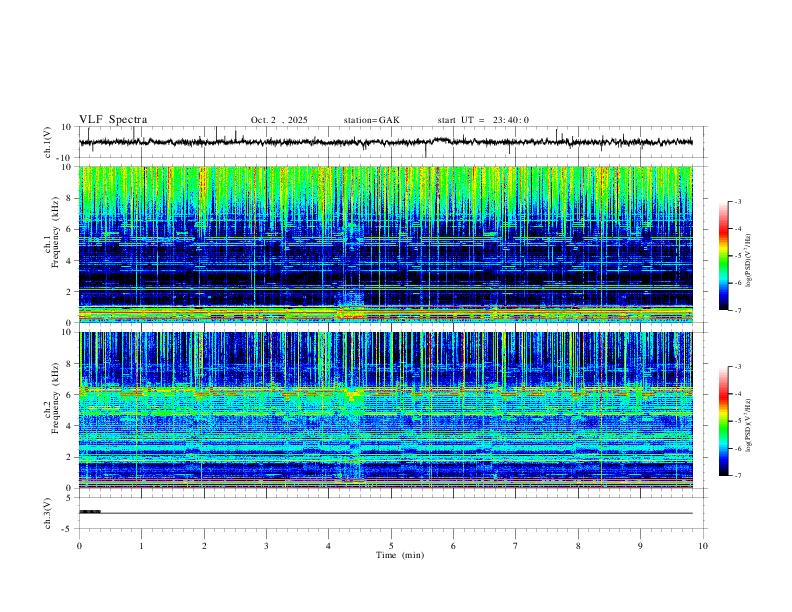792x612 pixels.
Task: Click ch.1 spectrogram frequency tick "2"
Action: [69, 291]
